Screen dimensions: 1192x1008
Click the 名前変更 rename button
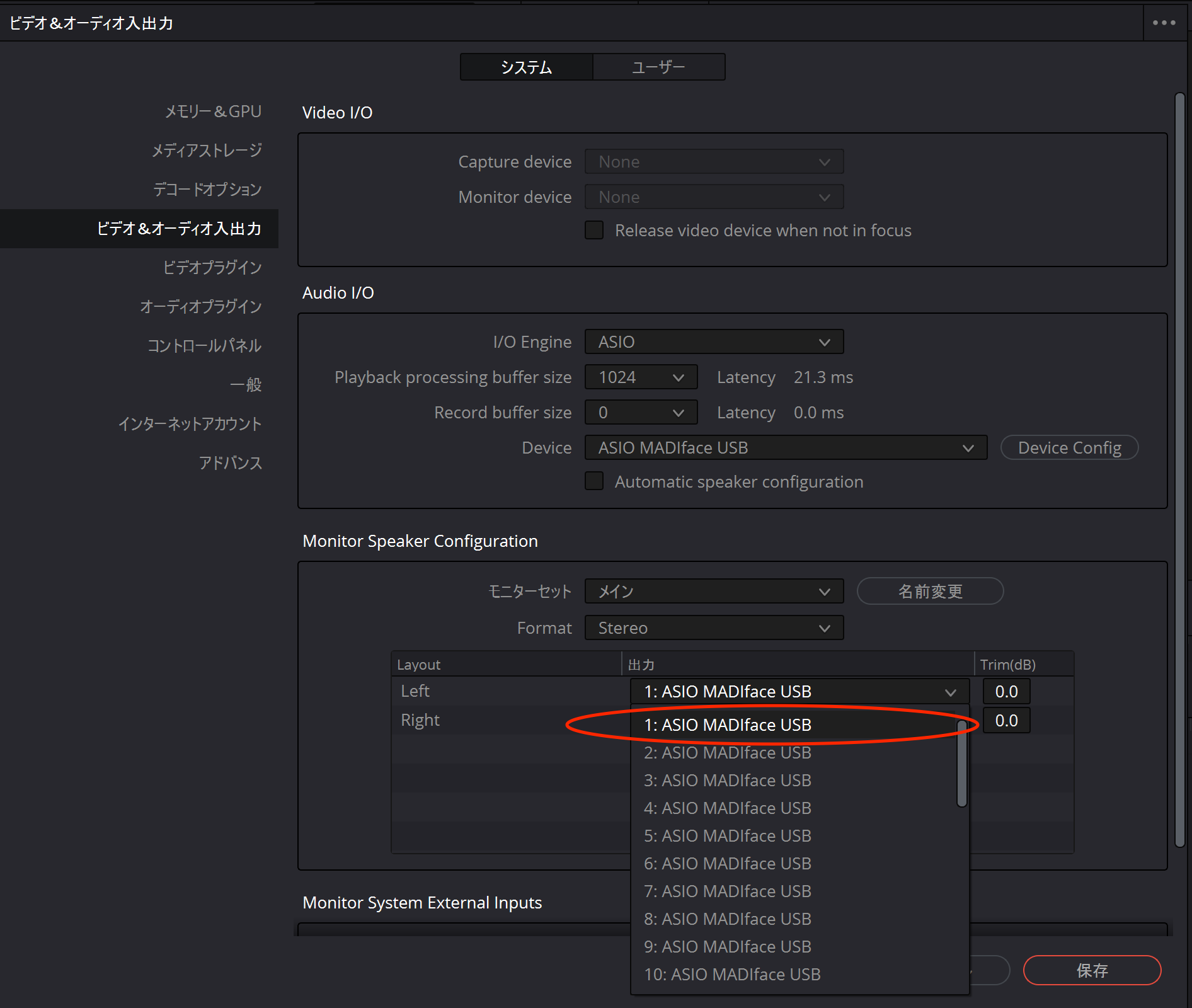click(929, 591)
